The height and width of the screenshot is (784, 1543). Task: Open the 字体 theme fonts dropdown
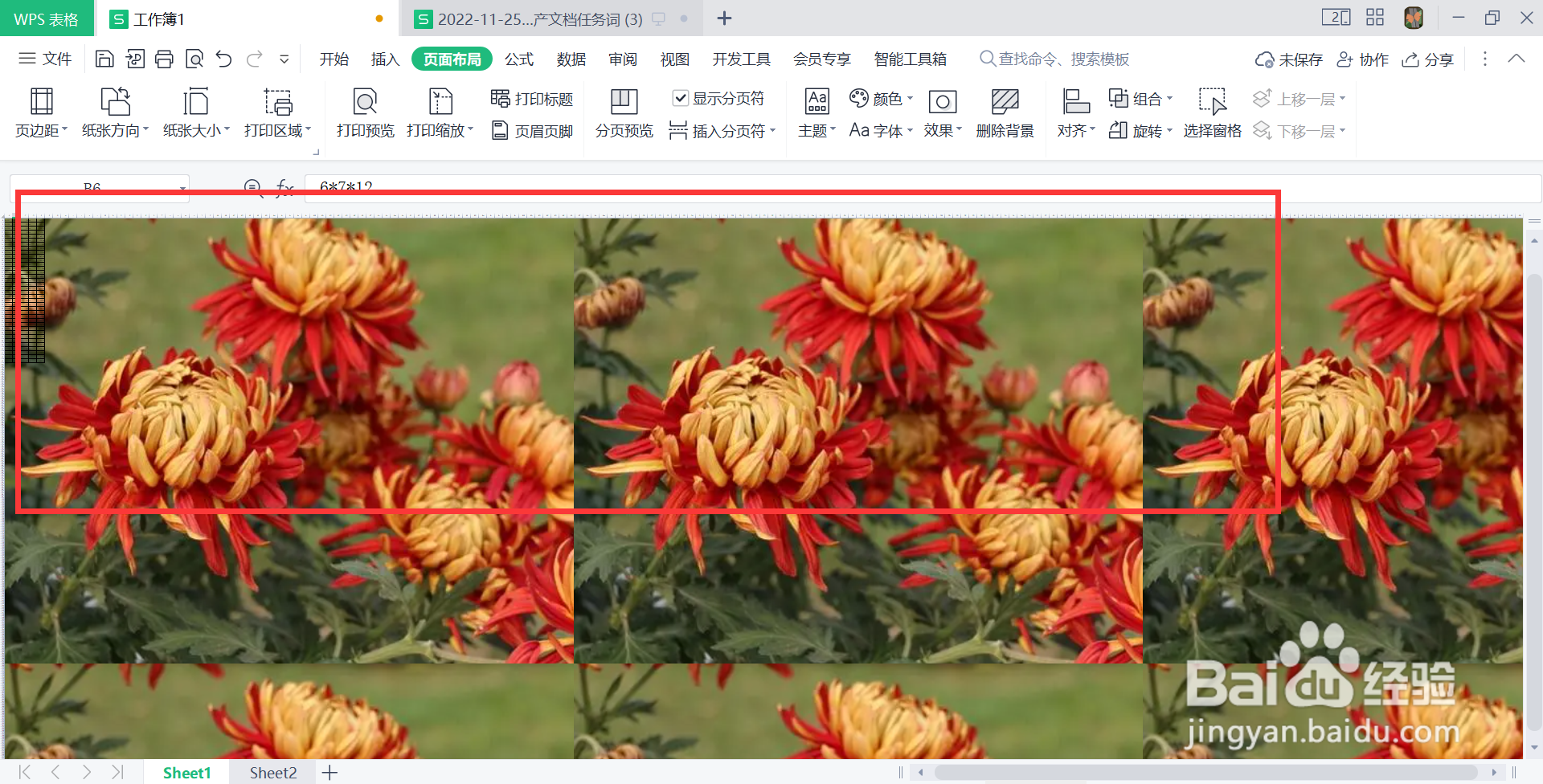(x=882, y=130)
